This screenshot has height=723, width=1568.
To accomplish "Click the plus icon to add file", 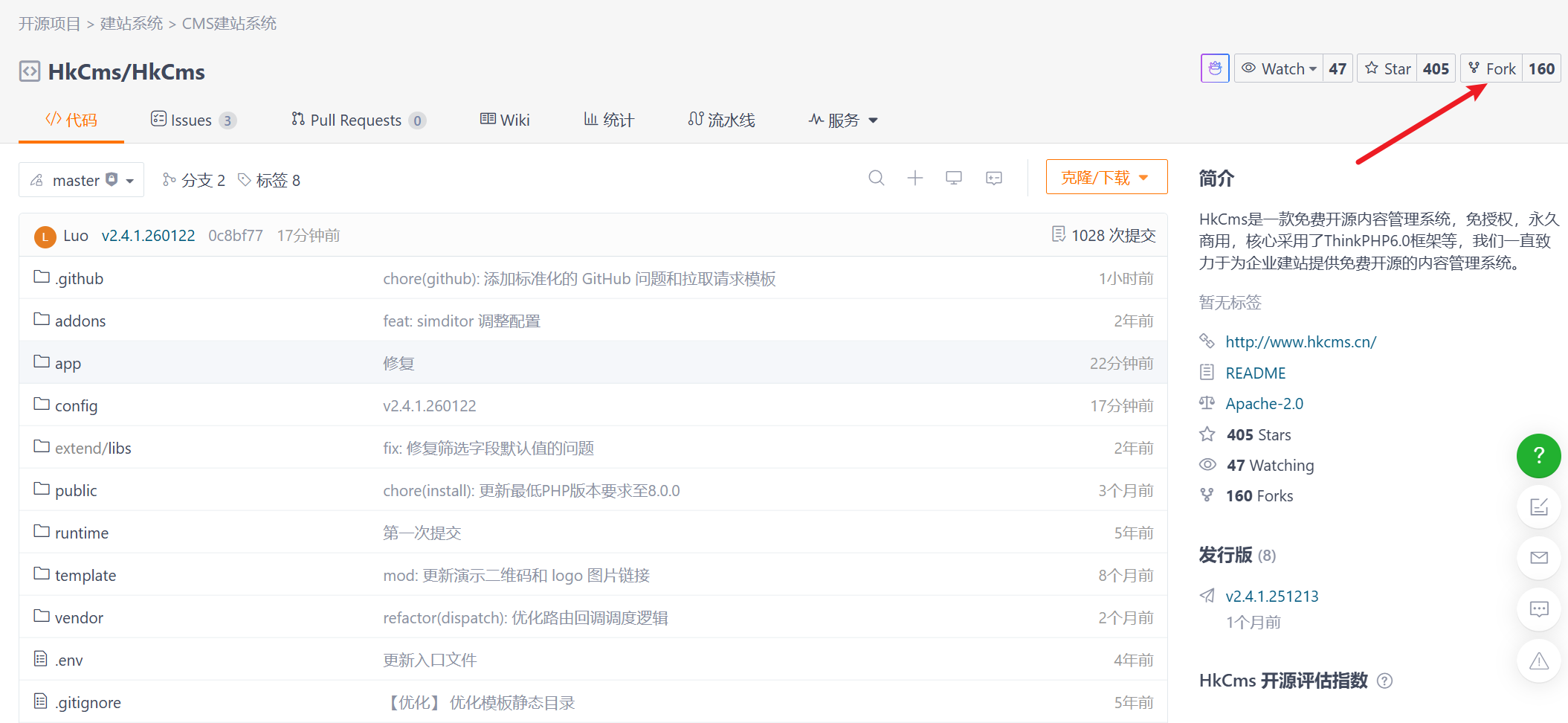I will (x=914, y=178).
